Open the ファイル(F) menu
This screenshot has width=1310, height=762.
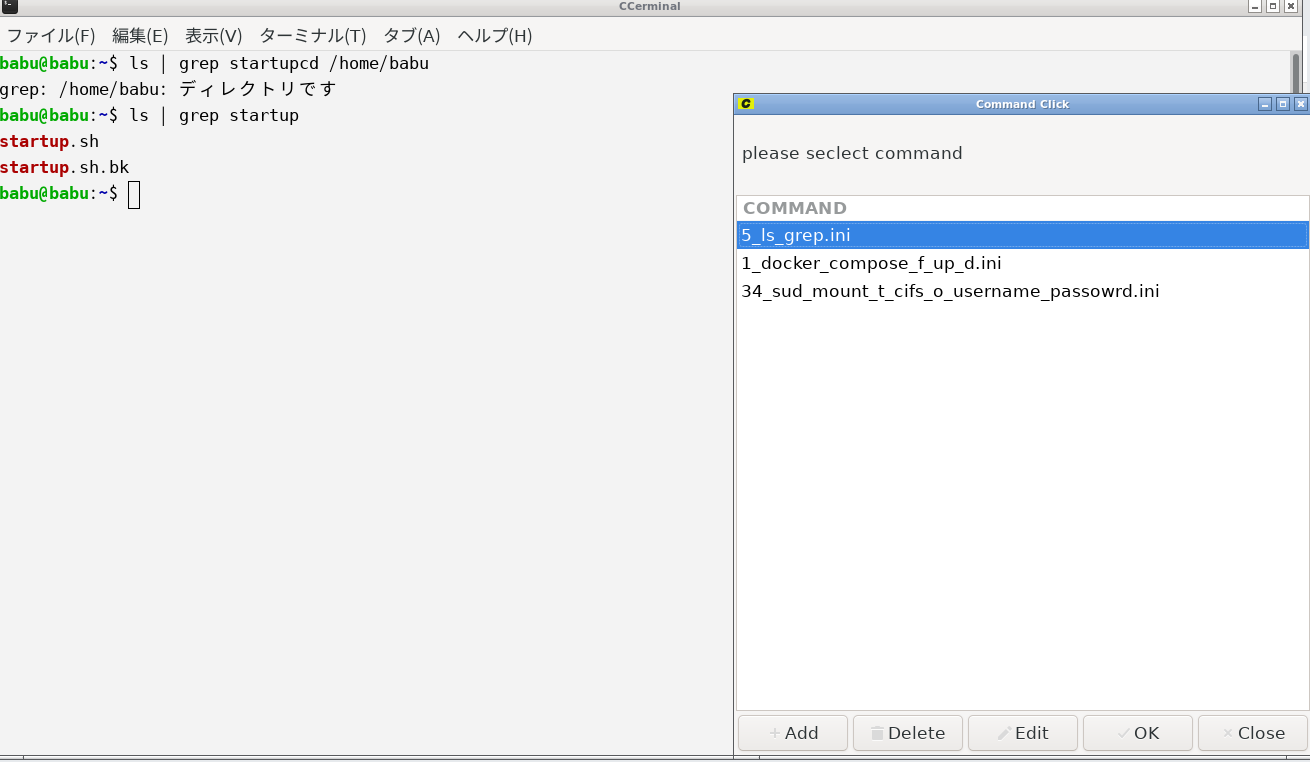point(51,36)
